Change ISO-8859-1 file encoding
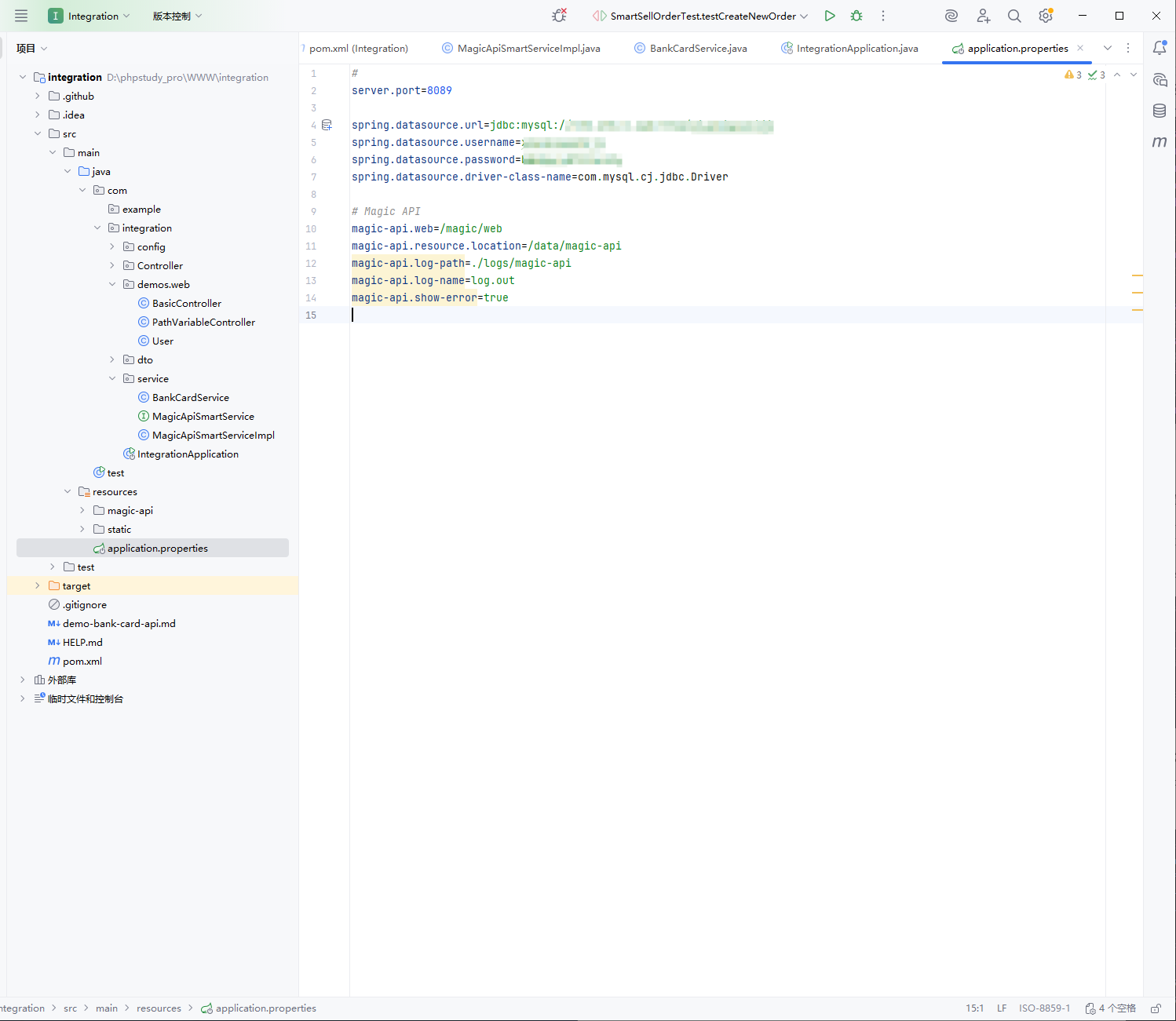This screenshot has height=1021, width=1176. (x=1044, y=1008)
